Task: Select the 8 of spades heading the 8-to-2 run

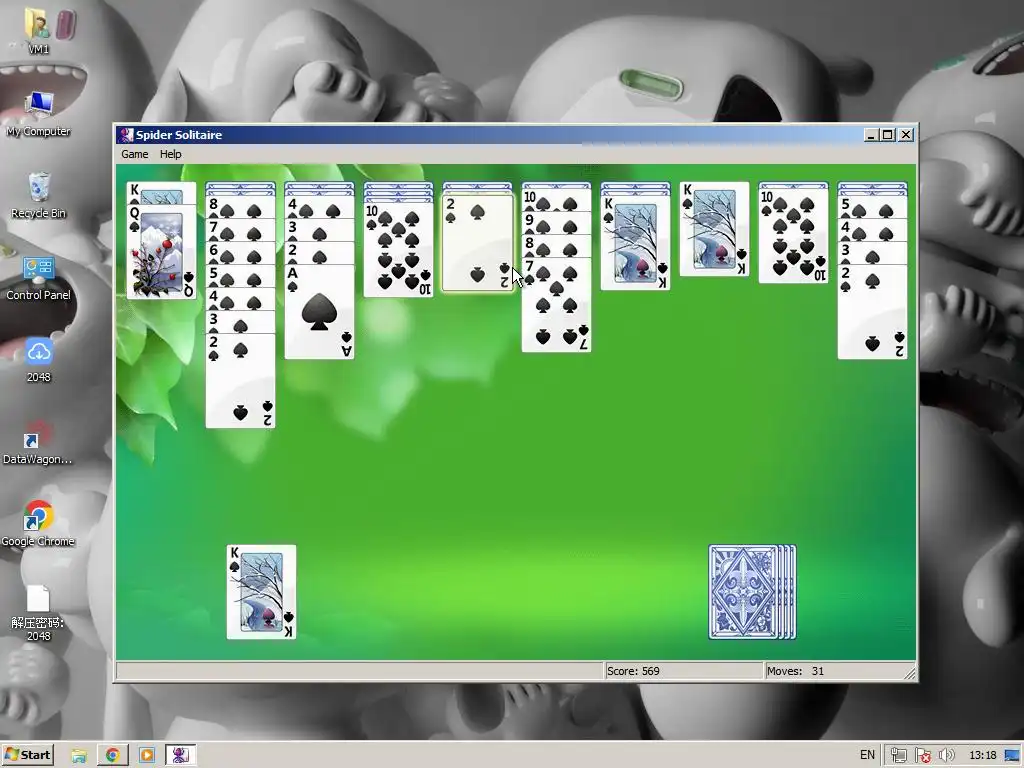Action: [x=240, y=207]
